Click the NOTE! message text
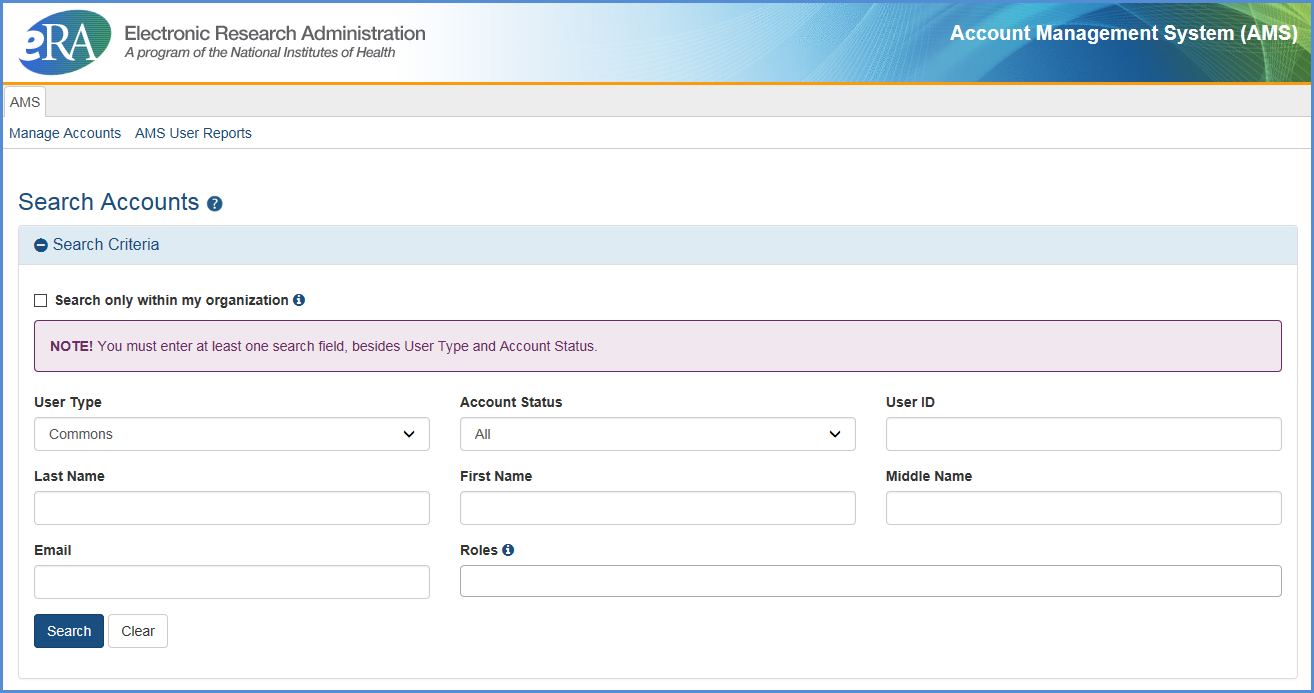This screenshot has width=1314, height=693. [x=323, y=346]
